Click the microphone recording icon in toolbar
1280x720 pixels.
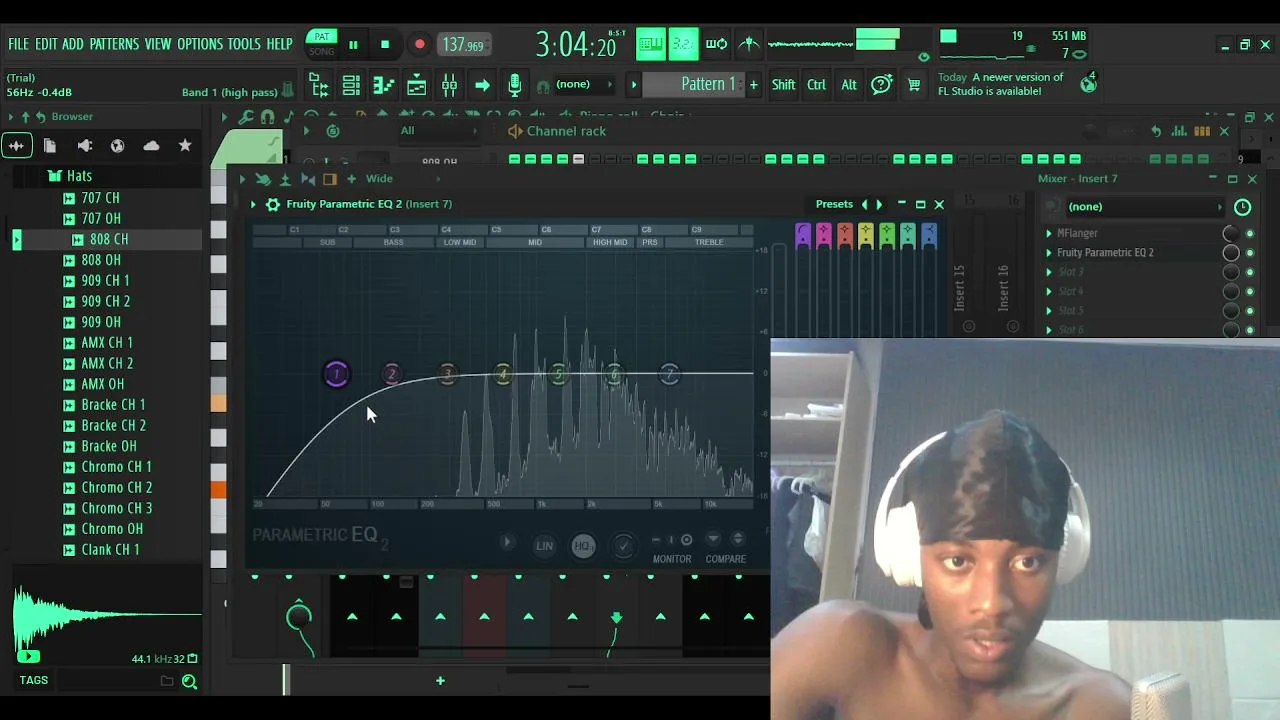click(x=515, y=85)
